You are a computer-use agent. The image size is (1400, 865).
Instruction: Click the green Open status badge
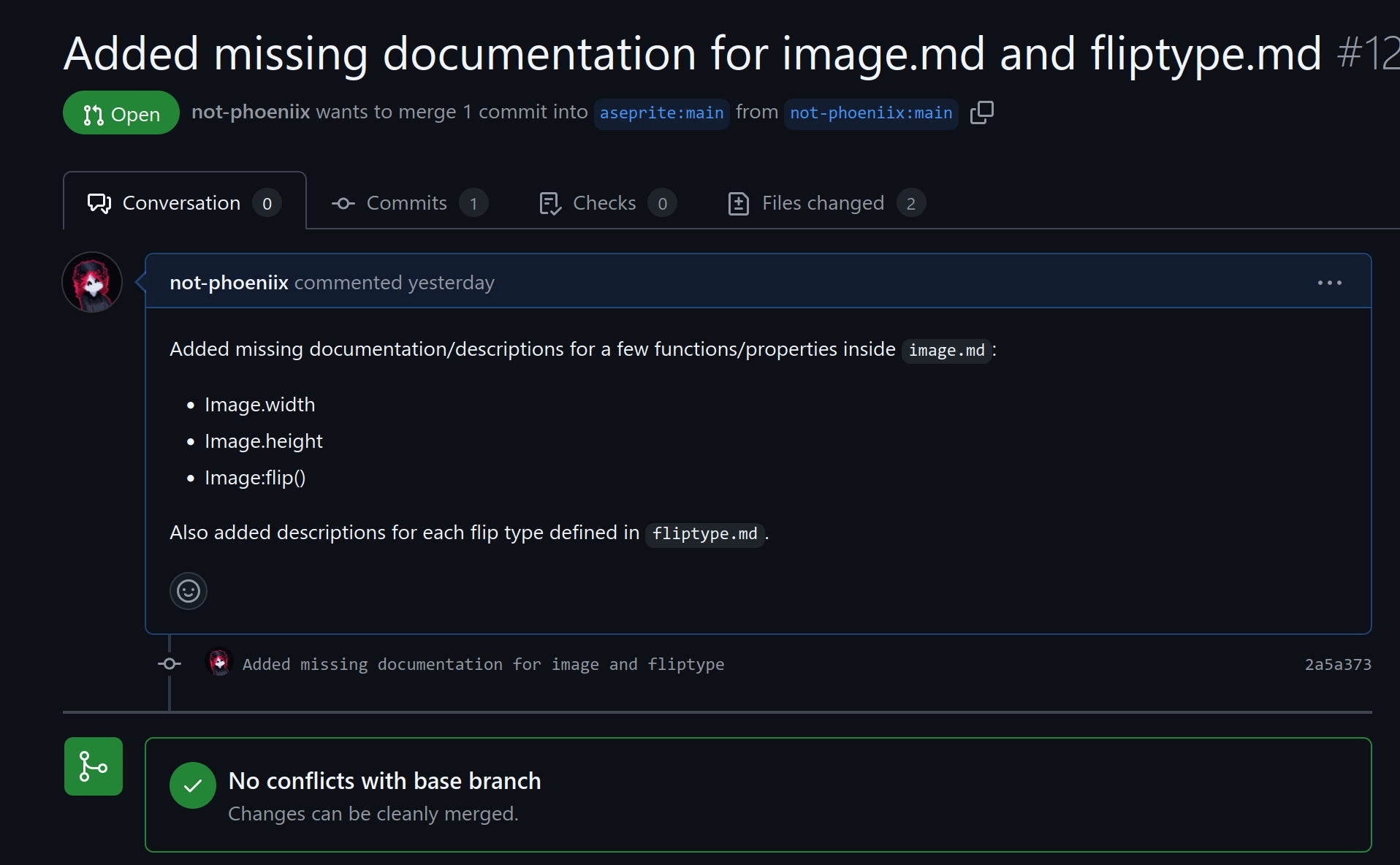click(121, 113)
